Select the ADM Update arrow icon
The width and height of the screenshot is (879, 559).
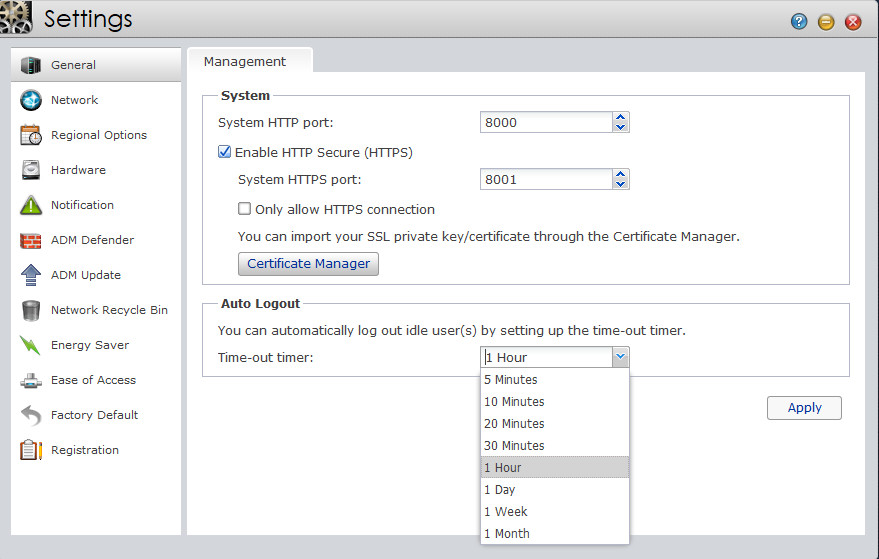[x=31, y=275]
